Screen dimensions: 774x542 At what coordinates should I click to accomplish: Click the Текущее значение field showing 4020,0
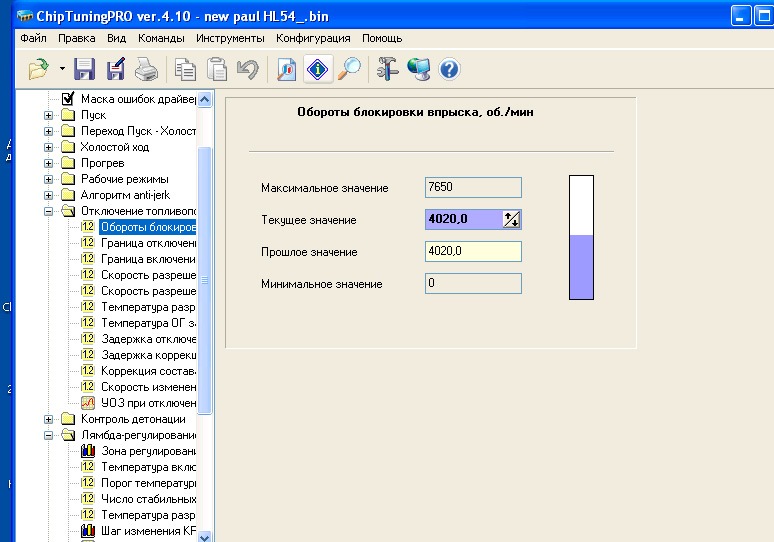pos(464,219)
